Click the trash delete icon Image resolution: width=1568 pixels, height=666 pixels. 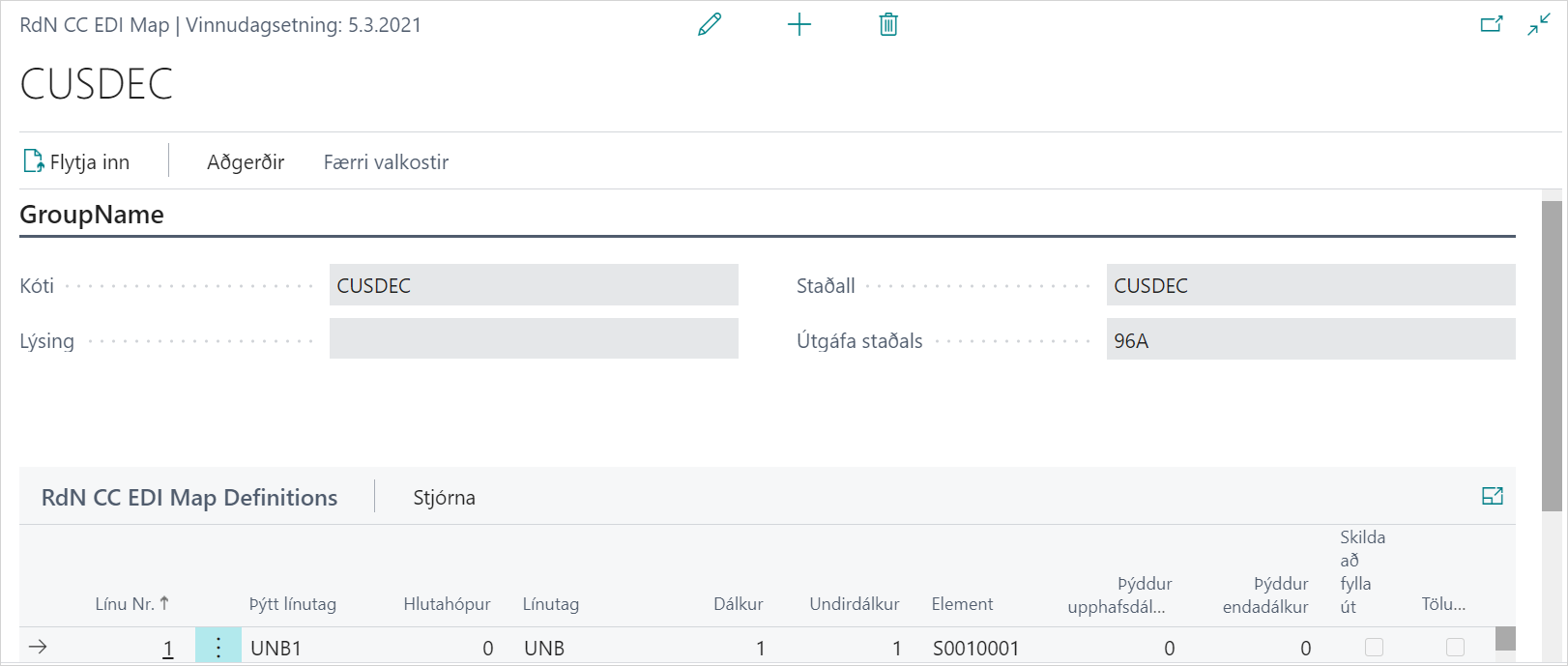coord(888,25)
